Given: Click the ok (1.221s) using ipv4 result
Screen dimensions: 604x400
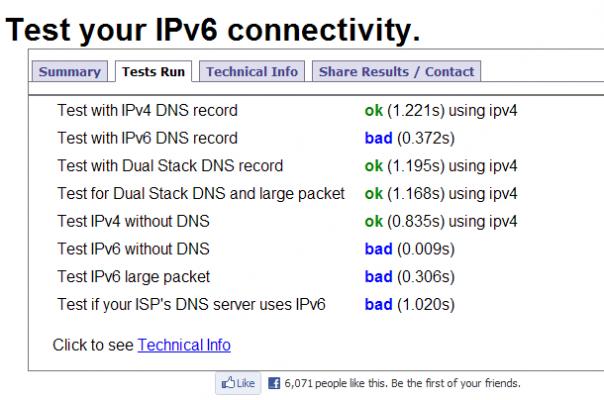Looking at the screenshot, I should point(440,110).
